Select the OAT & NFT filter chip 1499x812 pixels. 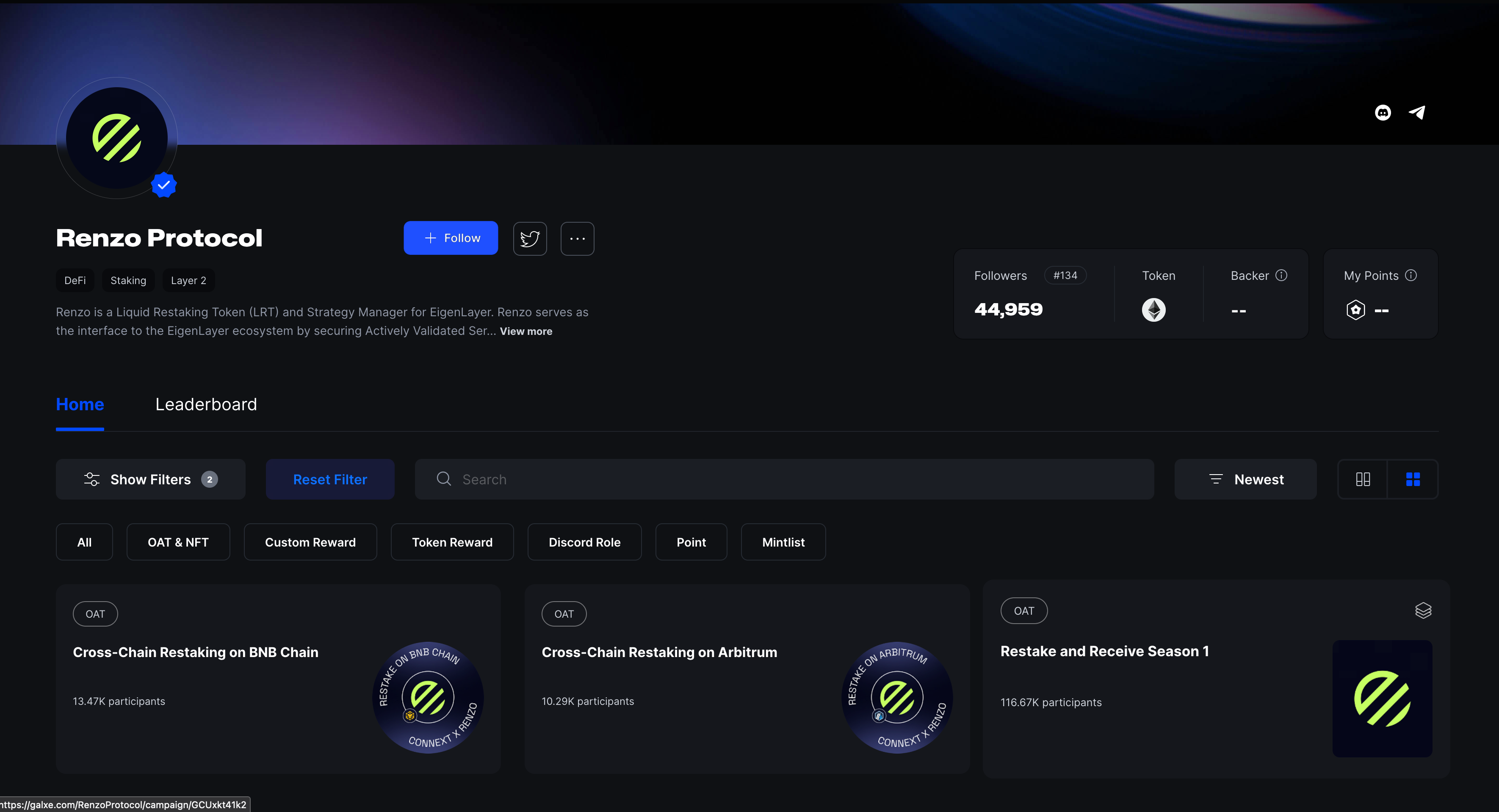pos(178,542)
